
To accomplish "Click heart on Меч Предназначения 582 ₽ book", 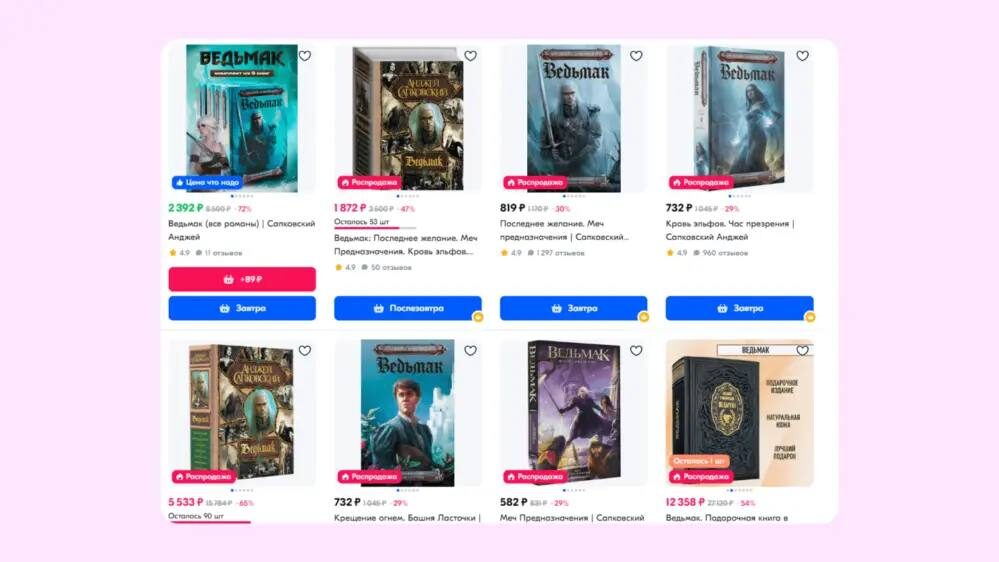I will tap(636, 350).
